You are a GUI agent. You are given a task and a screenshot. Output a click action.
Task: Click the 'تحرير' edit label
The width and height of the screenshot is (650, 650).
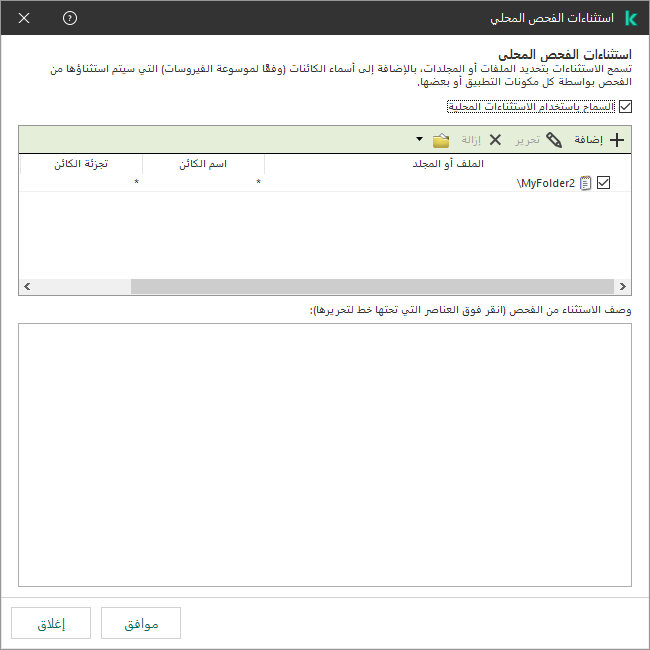coord(527,140)
